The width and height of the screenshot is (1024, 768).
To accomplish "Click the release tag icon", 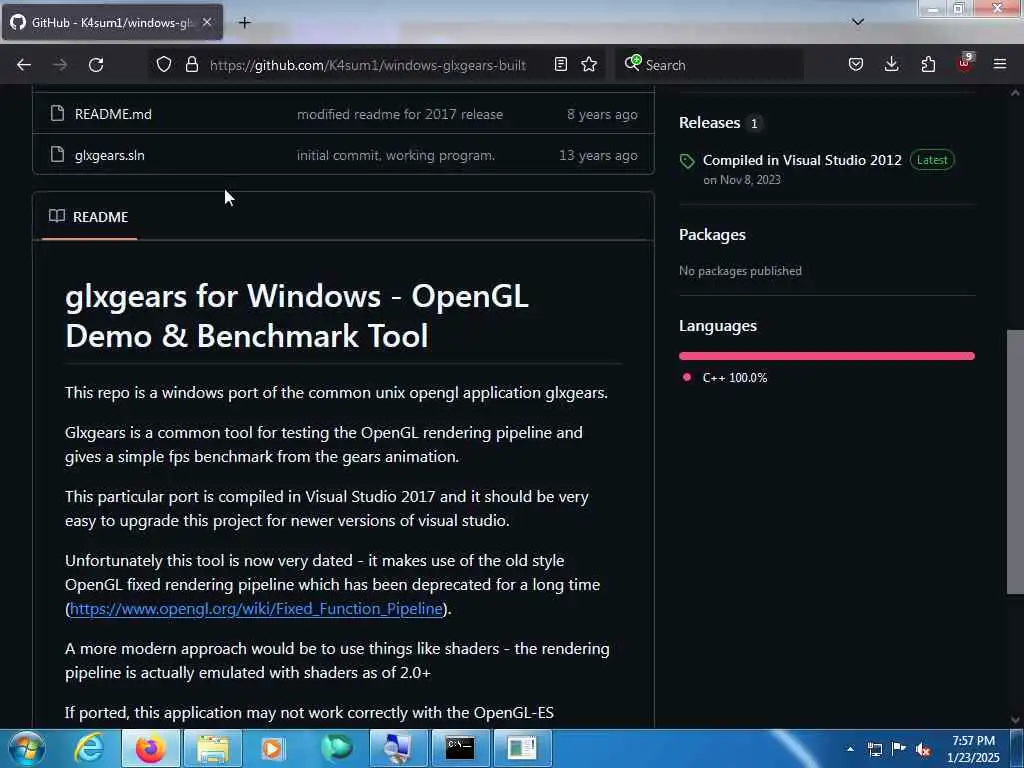I will pyautogui.click(x=687, y=161).
